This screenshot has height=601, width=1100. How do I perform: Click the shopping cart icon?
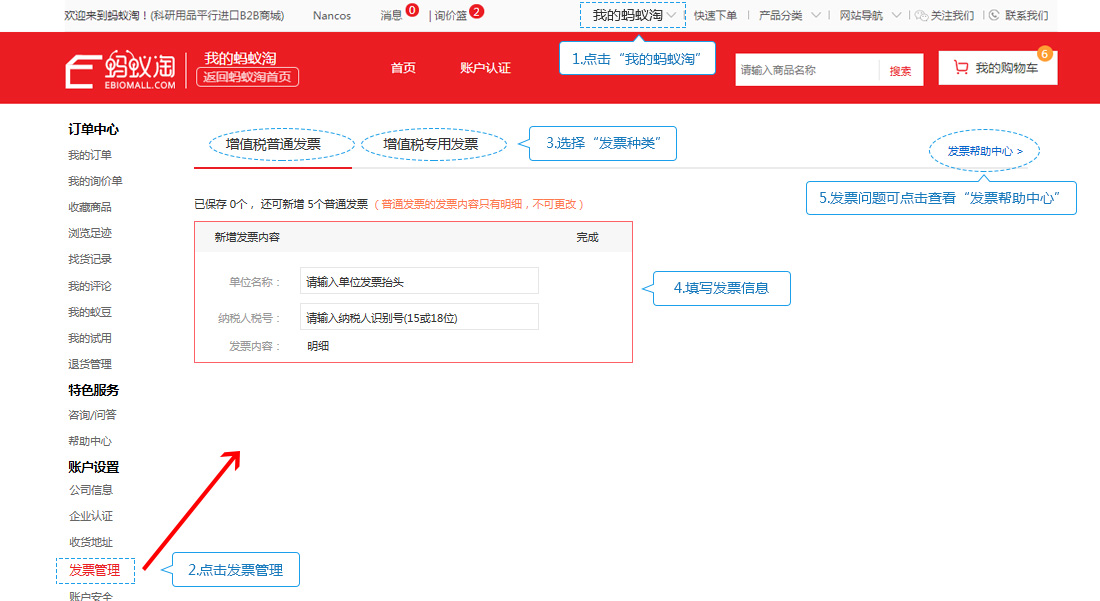click(x=960, y=67)
